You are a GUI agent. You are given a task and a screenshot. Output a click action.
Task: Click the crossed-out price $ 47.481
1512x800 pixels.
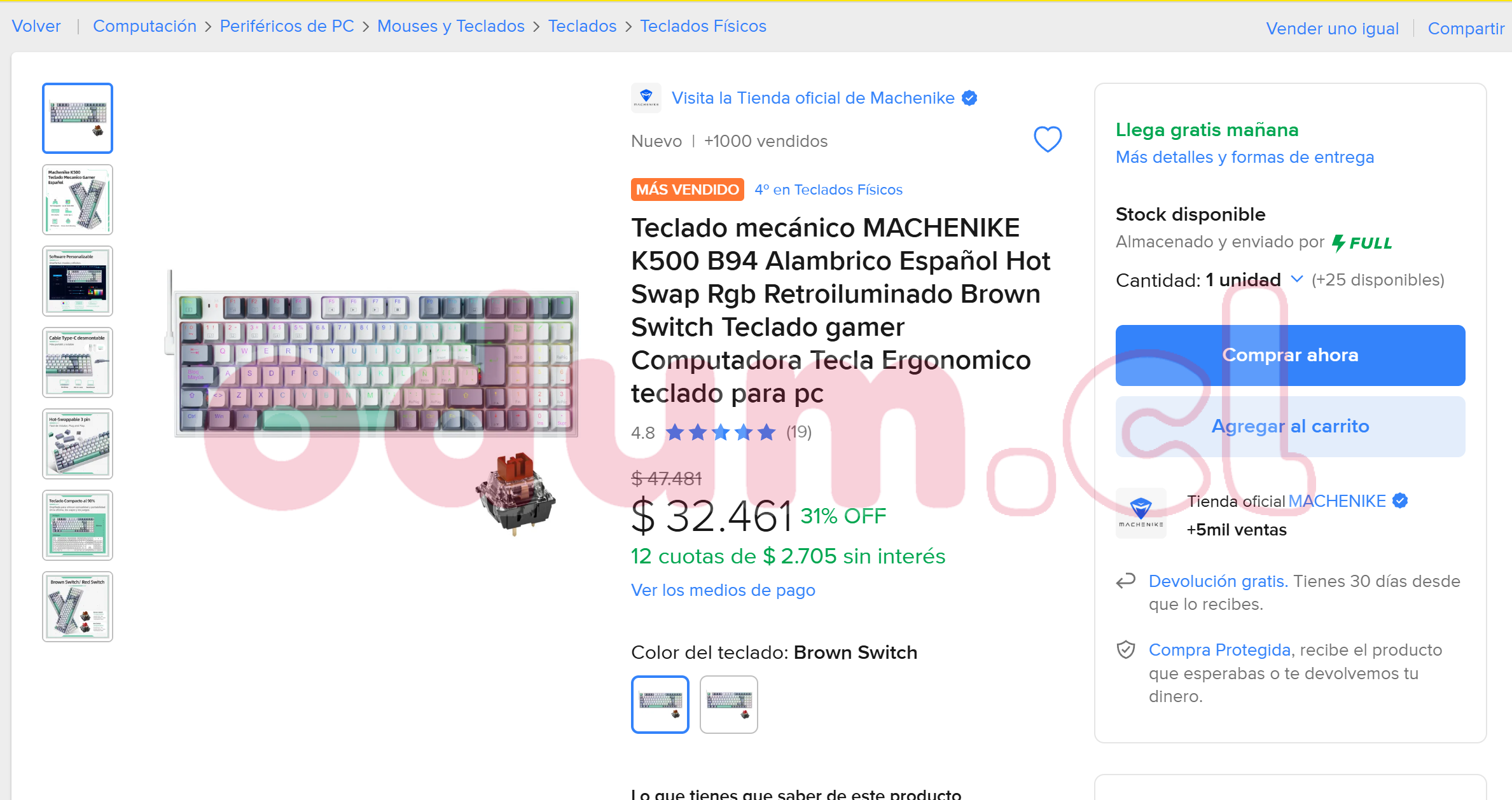tap(666, 478)
